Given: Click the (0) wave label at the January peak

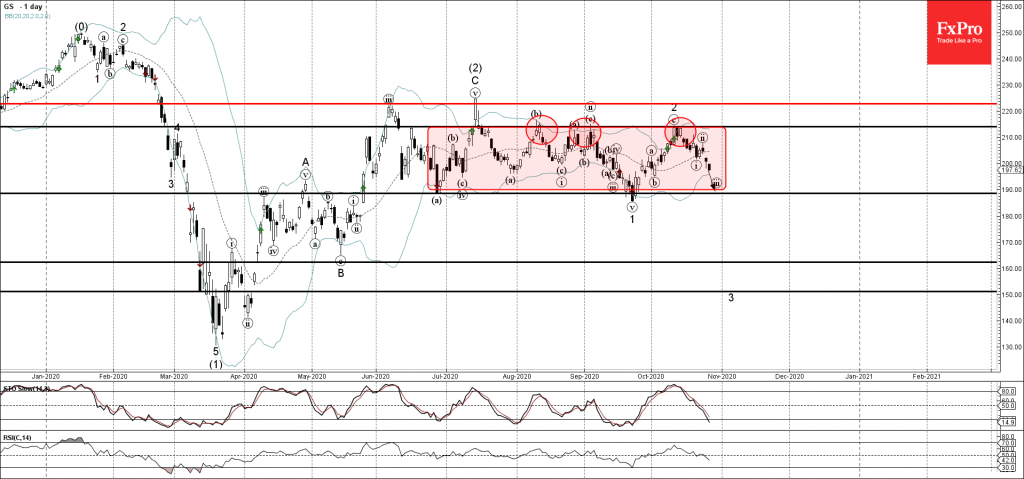Looking at the screenshot, I should 80,27.
